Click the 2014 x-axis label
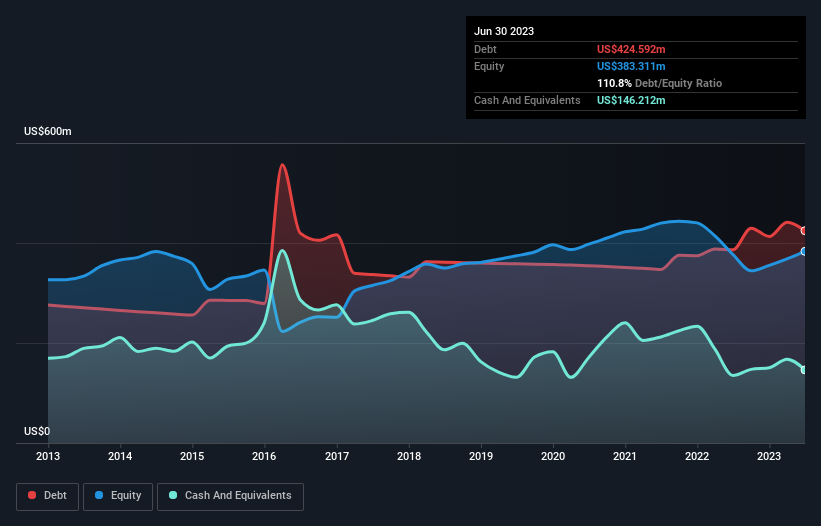 click(120, 456)
